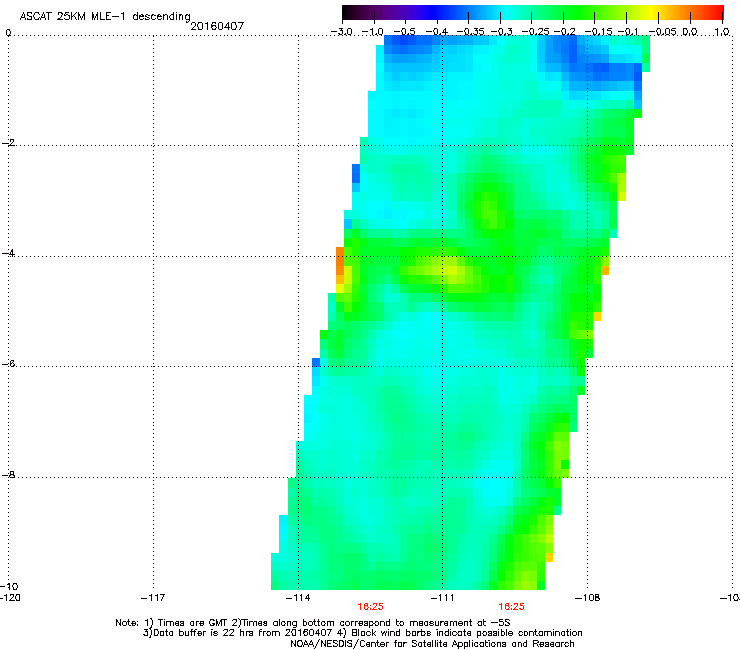Click the "-0.4" color bar label

click(x=437, y=32)
